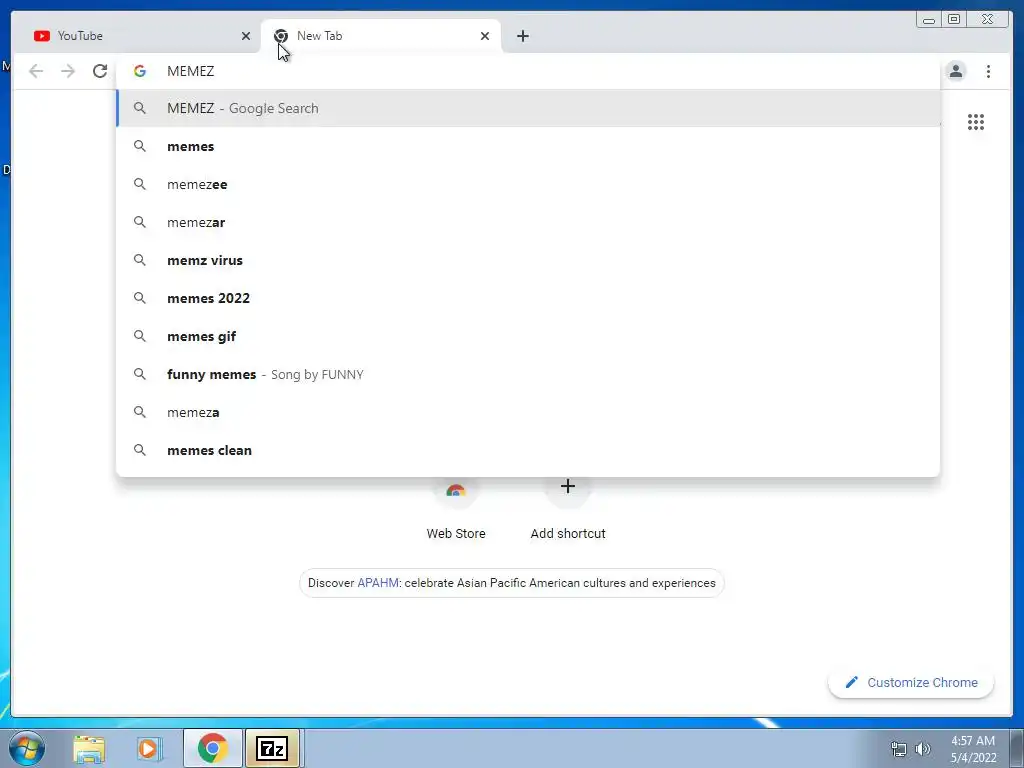The height and width of the screenshot is (768, 1024).
Task: Open the APAHM link
Action: pyautogui.click(x=377, y=583)
